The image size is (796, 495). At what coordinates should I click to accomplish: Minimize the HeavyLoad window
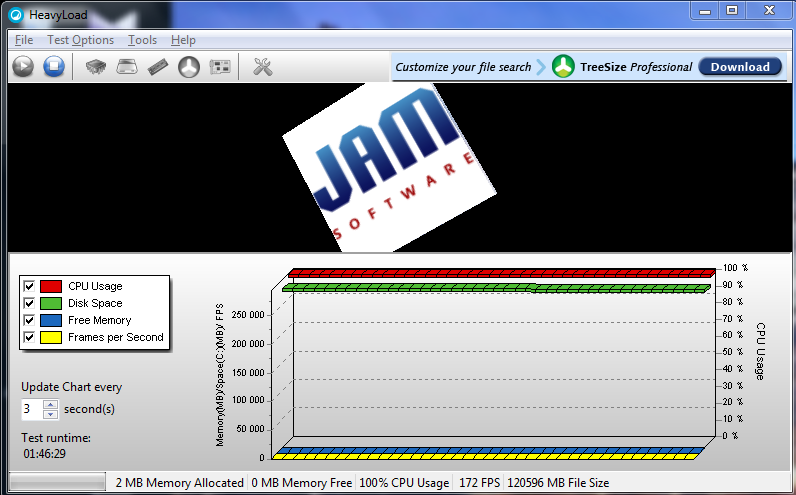coord(705,11)
